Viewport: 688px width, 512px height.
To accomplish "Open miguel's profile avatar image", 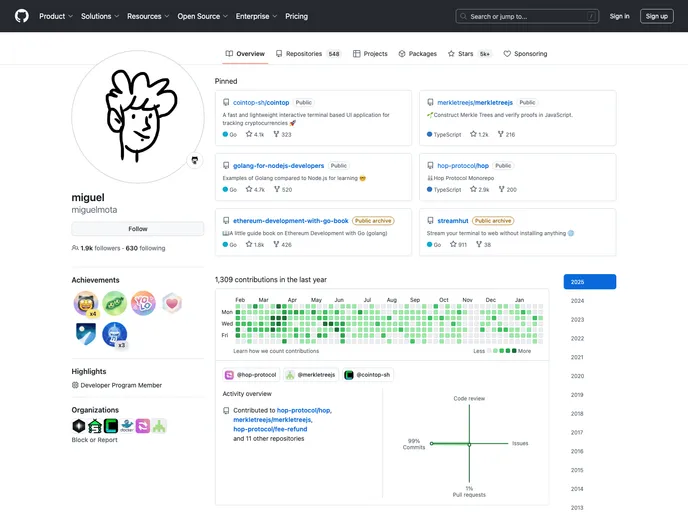I will coord(138,117).
